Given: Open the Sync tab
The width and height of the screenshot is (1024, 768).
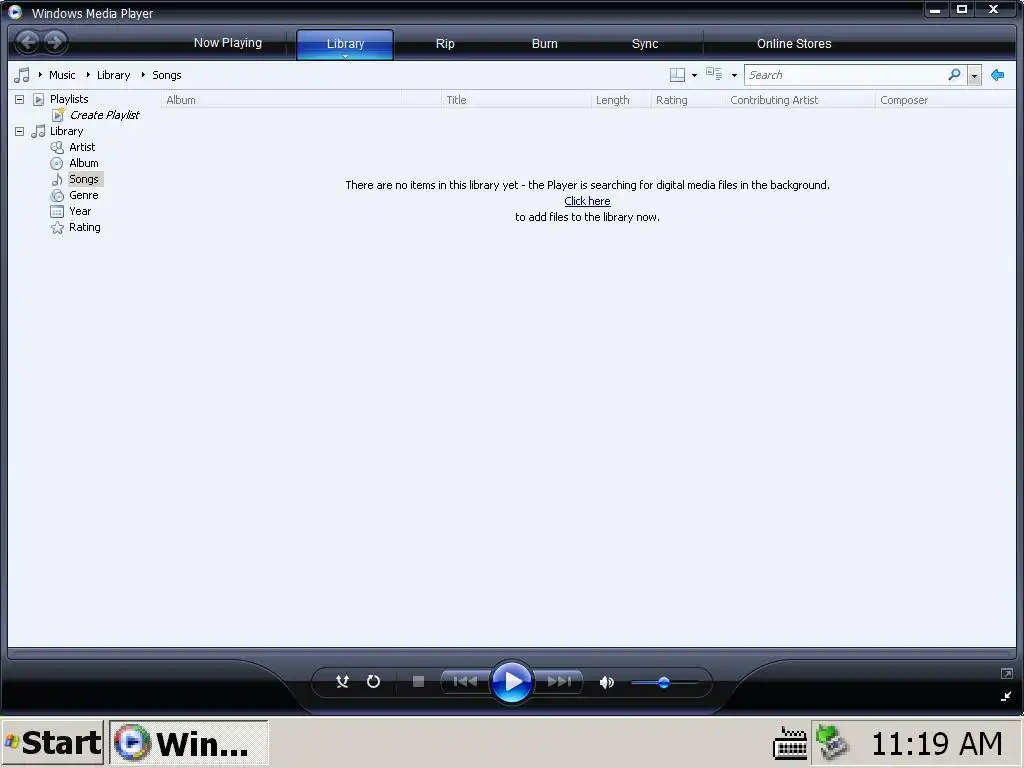Looking at the screenshot, I should click(645, 44).
